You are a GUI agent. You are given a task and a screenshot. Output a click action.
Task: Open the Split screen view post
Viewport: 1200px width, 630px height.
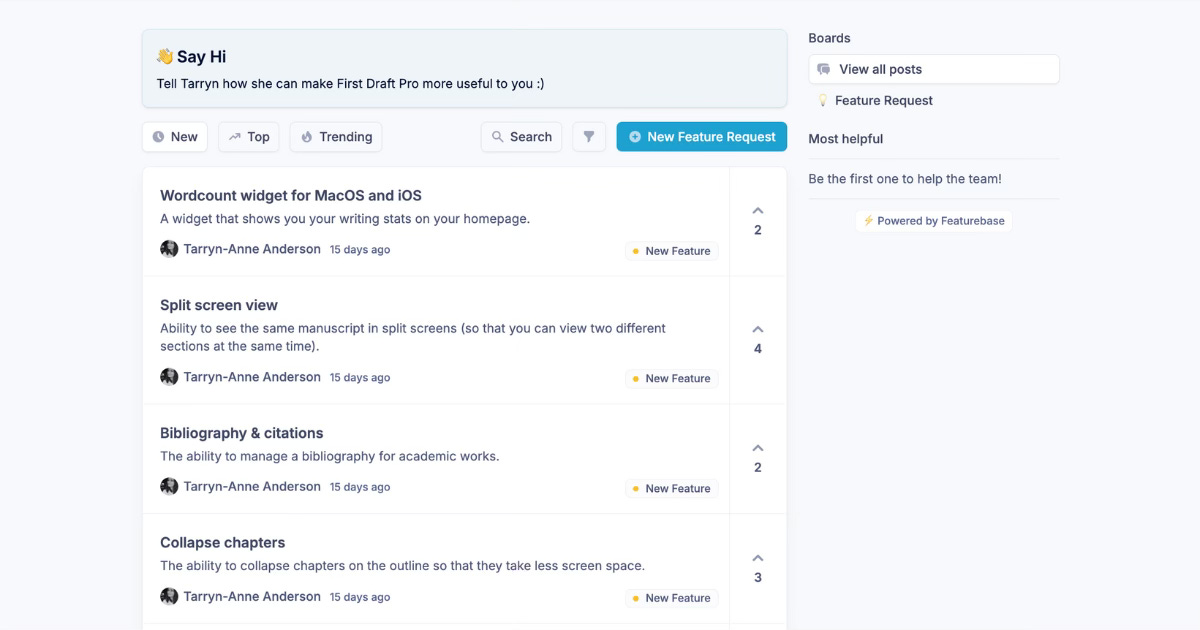219,305
